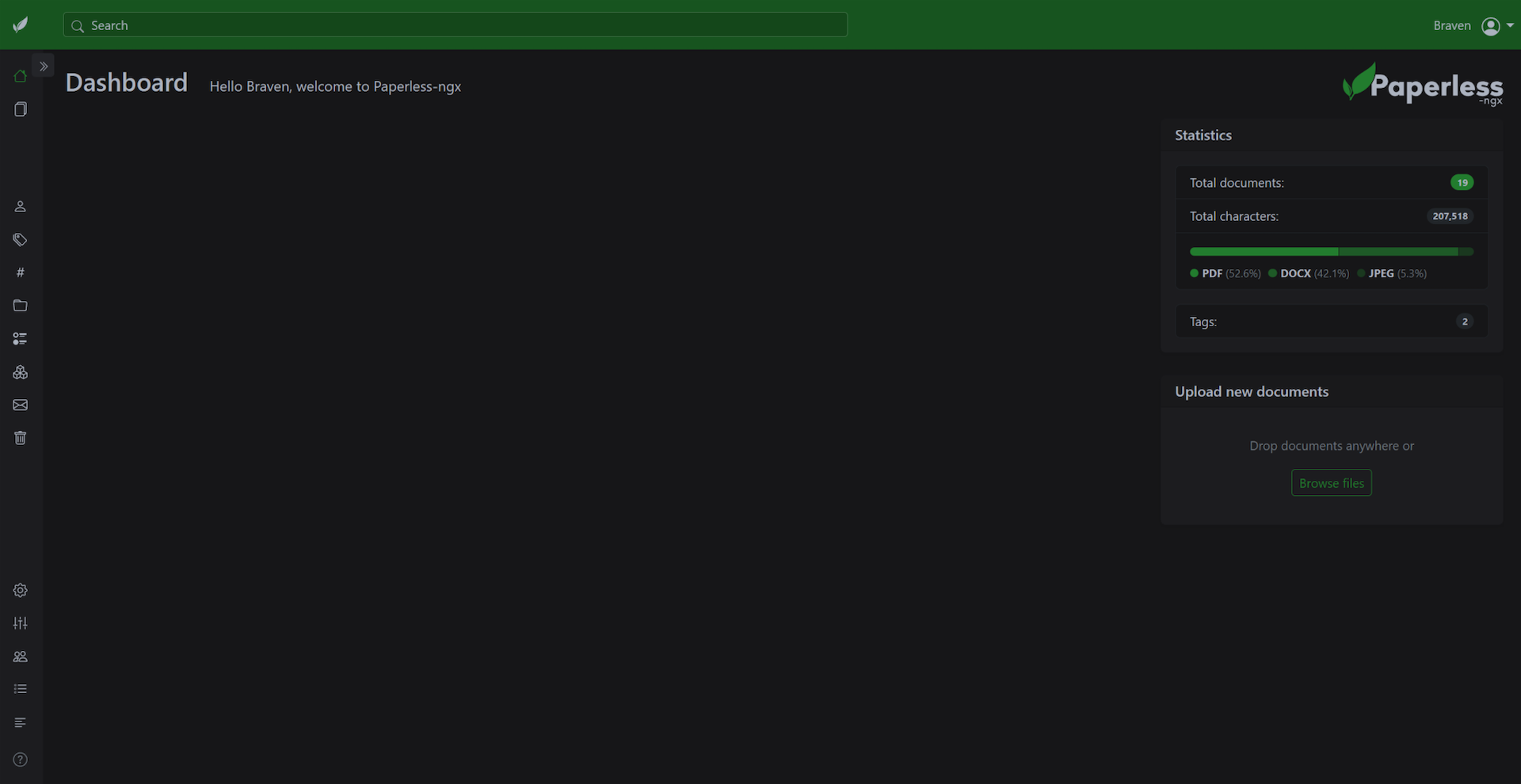View Logs from the sidebar
The height and width of the screenshot is (784, 1521).
(21, 722)
